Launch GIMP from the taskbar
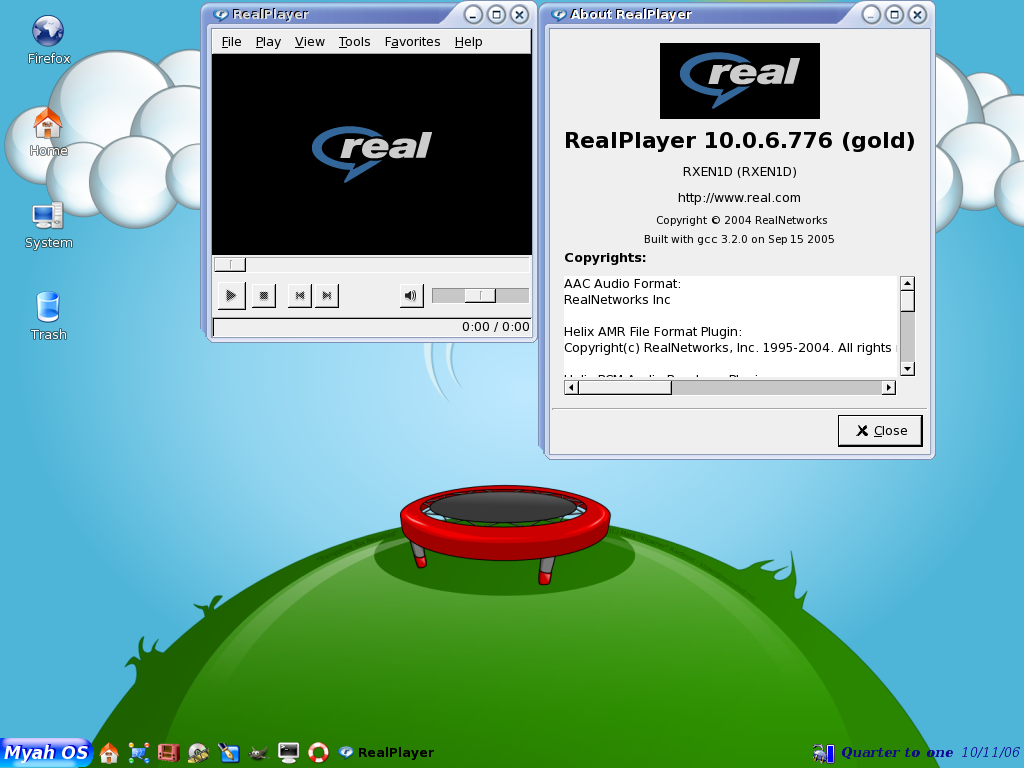This screenshot has height=768, width=1024. 259,753
